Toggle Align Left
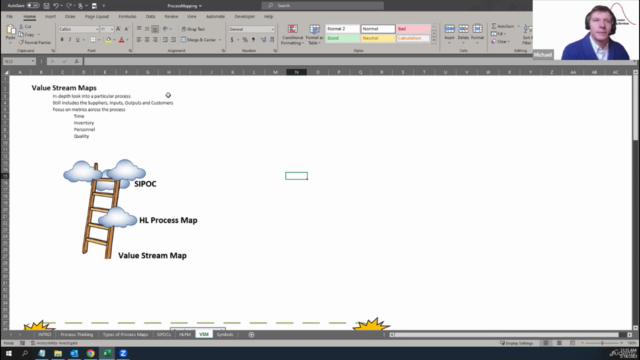 (139, 40)
